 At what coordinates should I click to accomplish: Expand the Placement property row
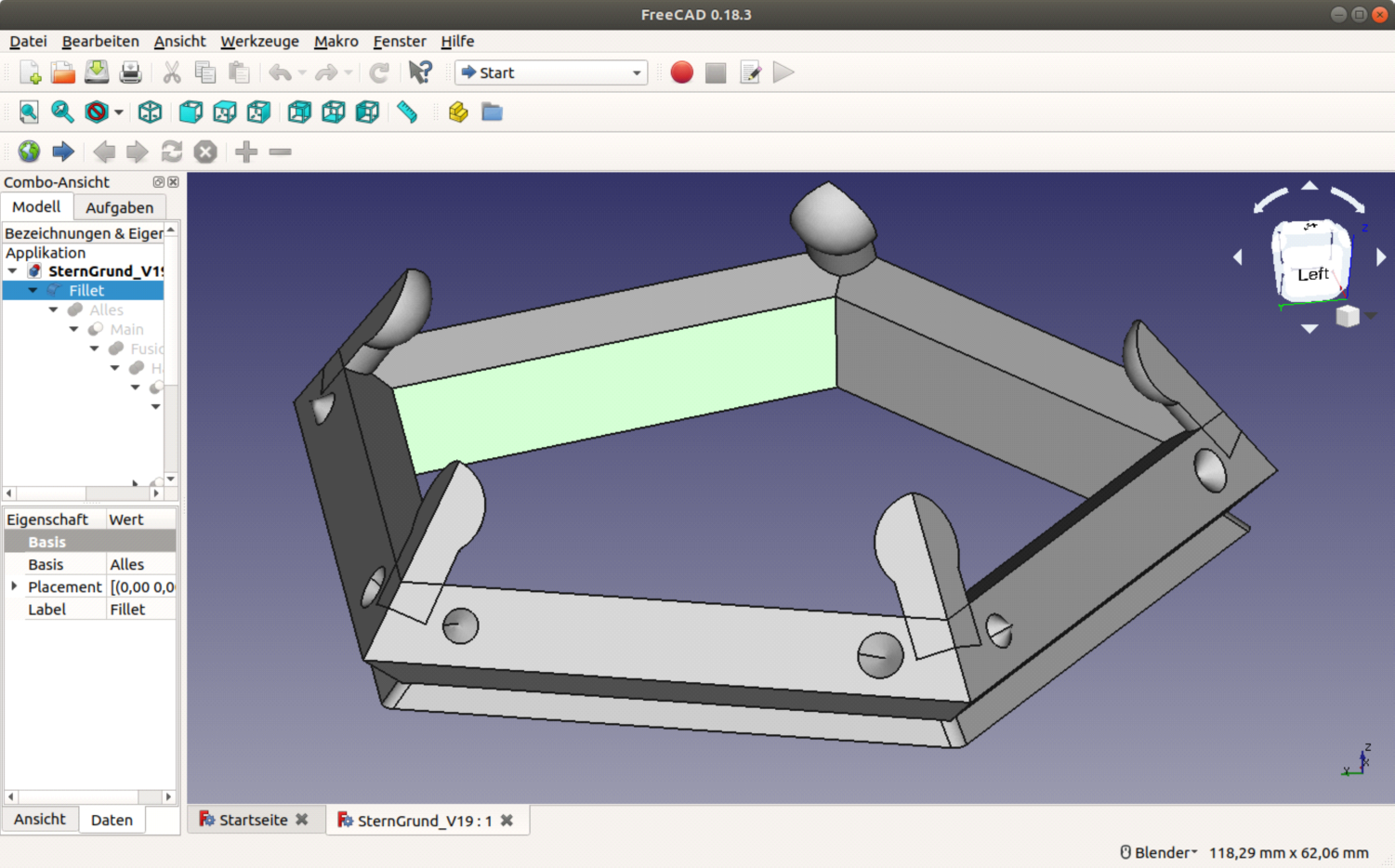(x=14, y=586)
